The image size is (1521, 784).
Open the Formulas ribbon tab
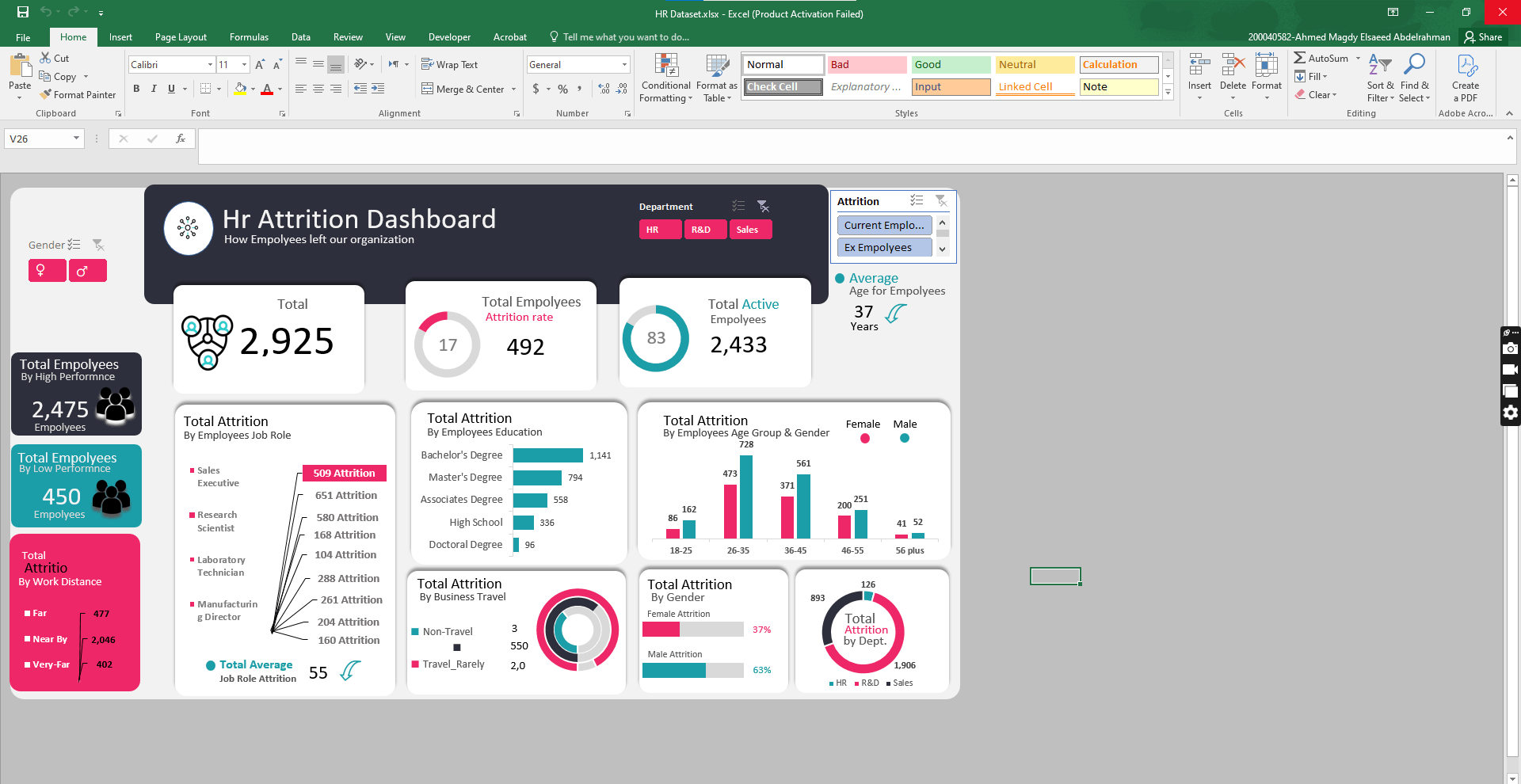point(248,36)
